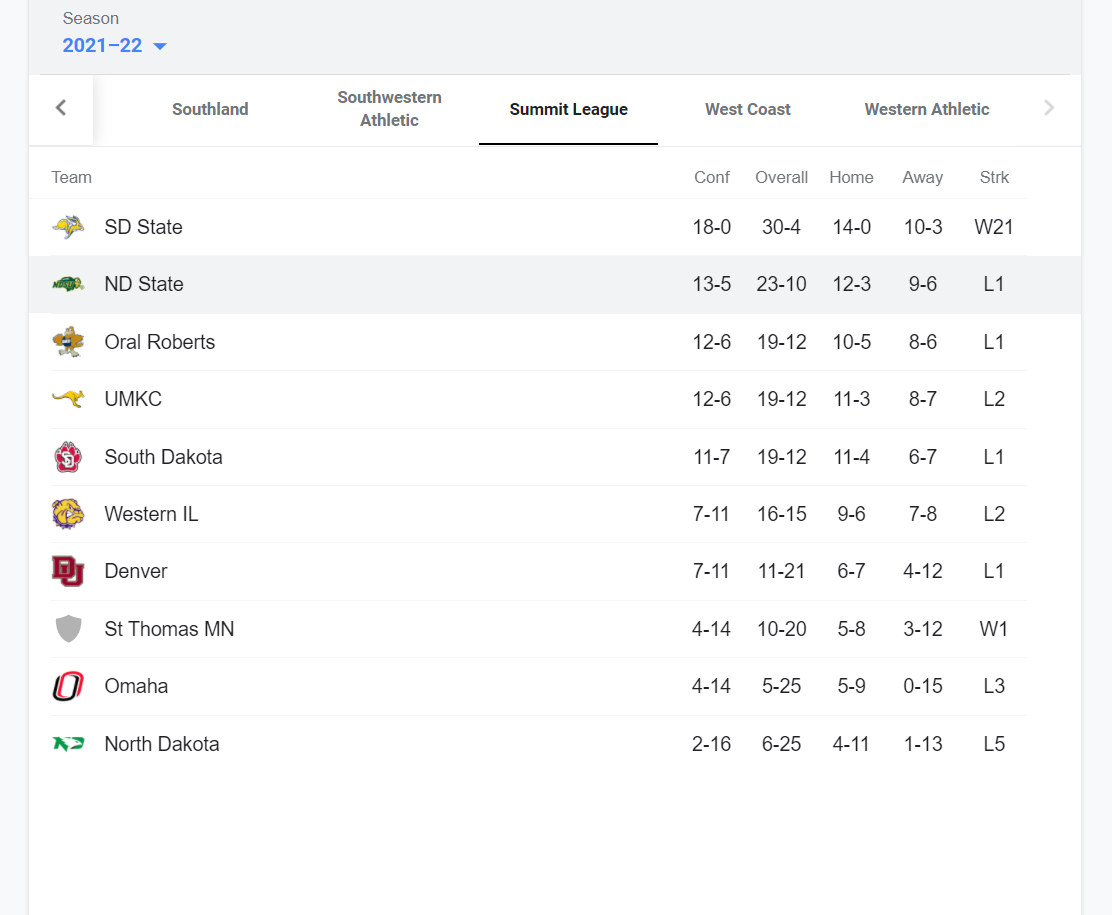Click the Western IL bulldog logo
The width and height of the screenshot is (1112, 915).
[x=68, y=514]
